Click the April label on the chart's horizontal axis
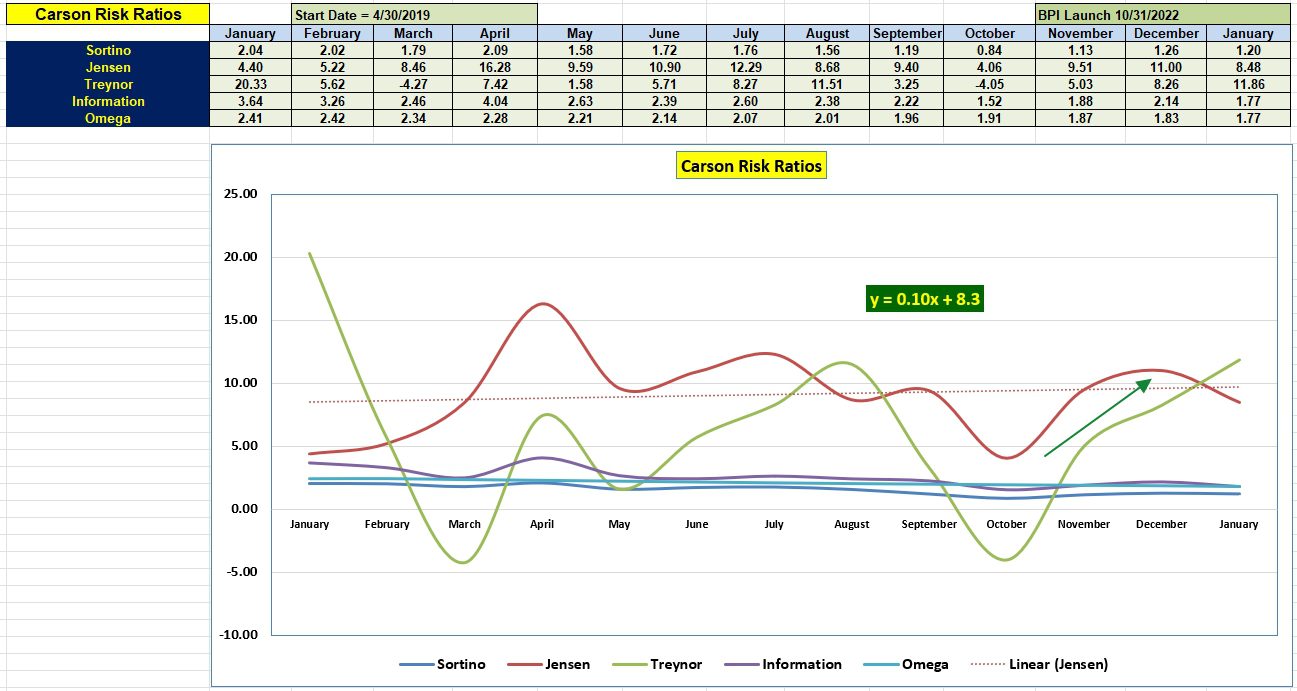 (x=542, y=524)
